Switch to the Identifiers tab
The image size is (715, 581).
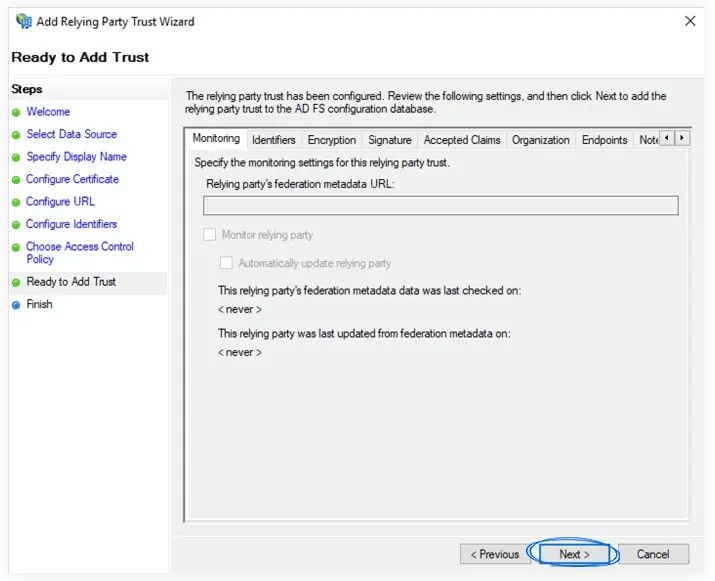click(274, 140)
